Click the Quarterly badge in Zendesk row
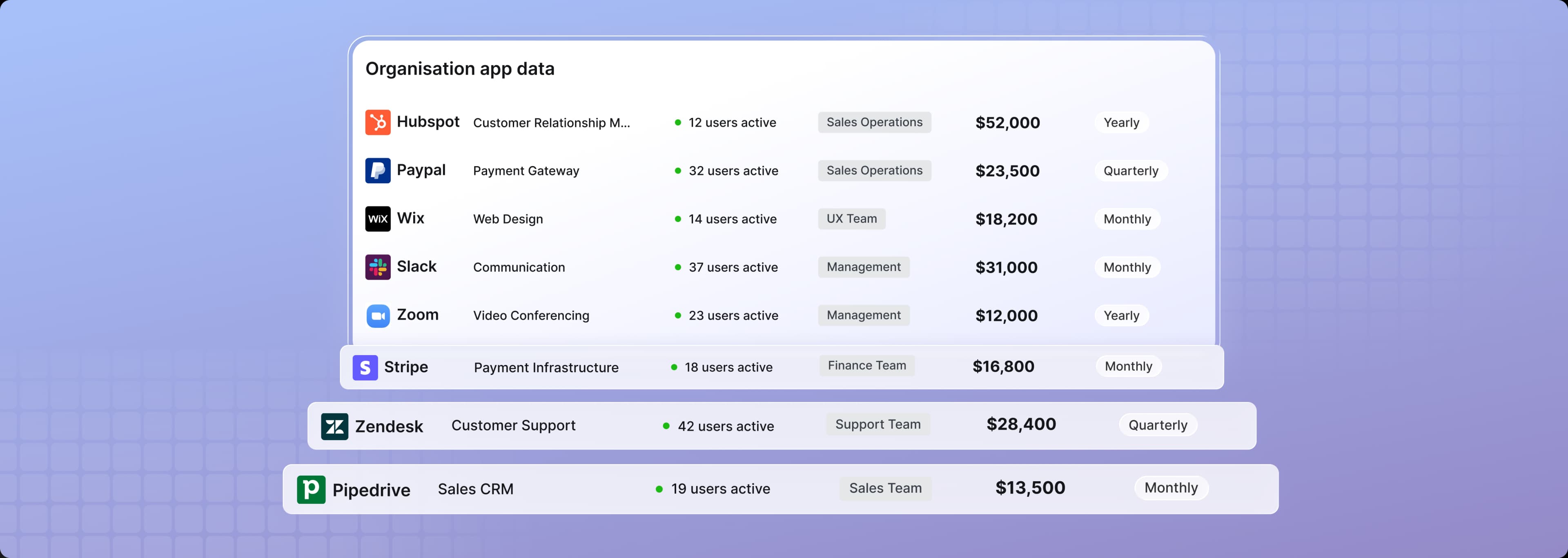The width and height of the screenshot is (1568, 558). 1158,425
